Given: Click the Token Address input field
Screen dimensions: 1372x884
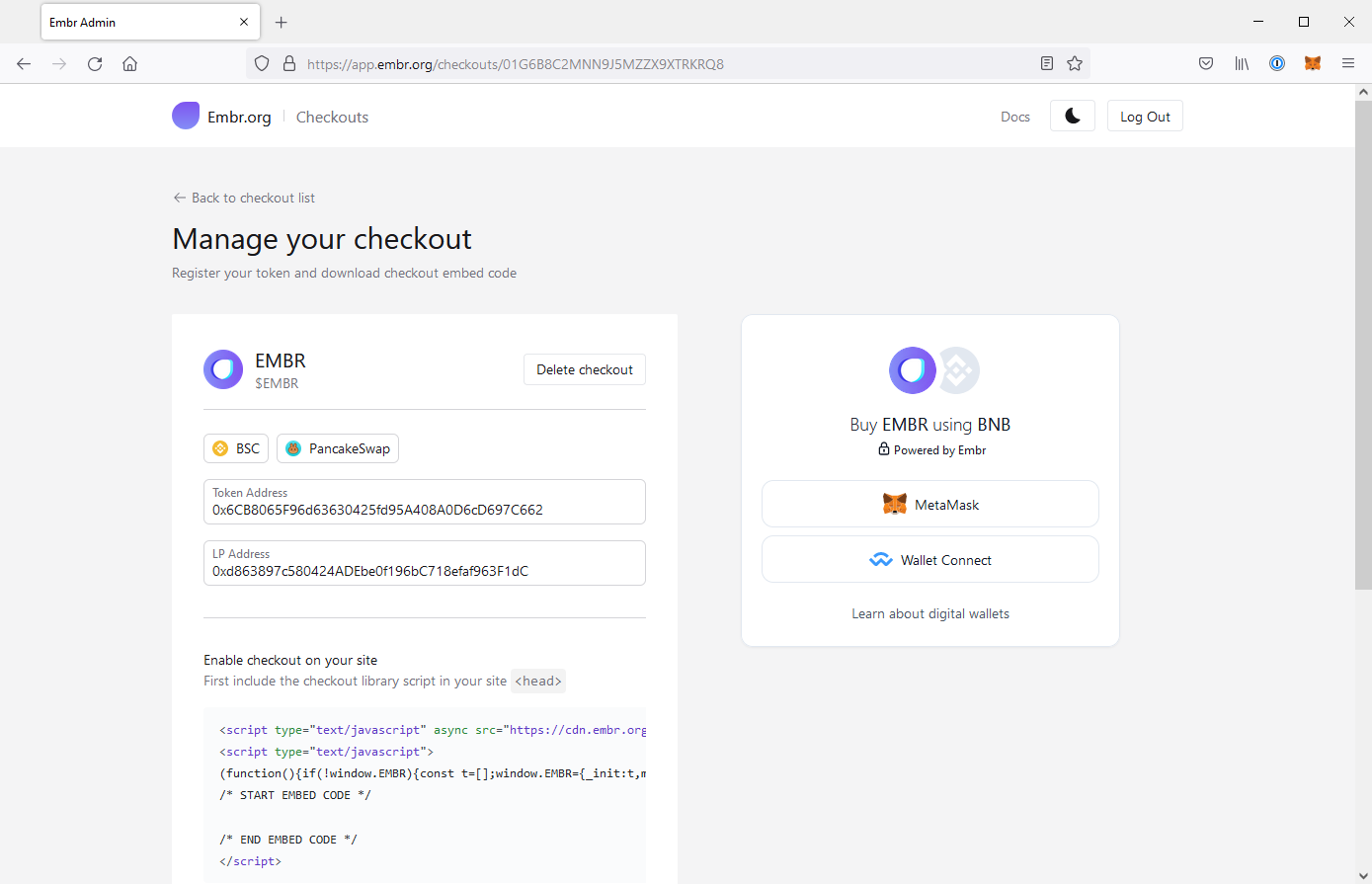Looking at the screenshot, I should click(425, 502).
